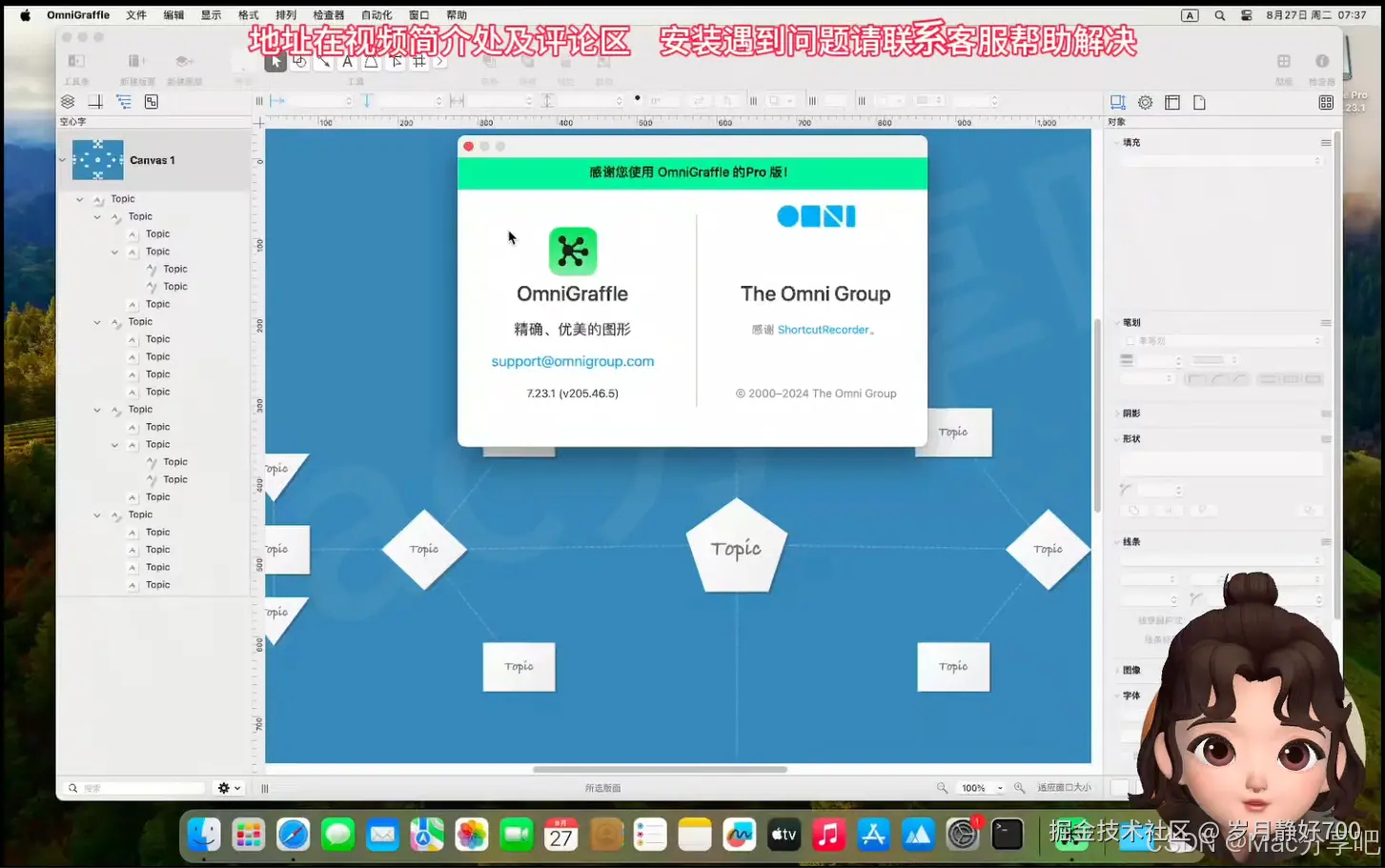Viewport: 1385px width, 868px height.
Task: Close the About OmniGraffle dialog
Action: point(468,147)
